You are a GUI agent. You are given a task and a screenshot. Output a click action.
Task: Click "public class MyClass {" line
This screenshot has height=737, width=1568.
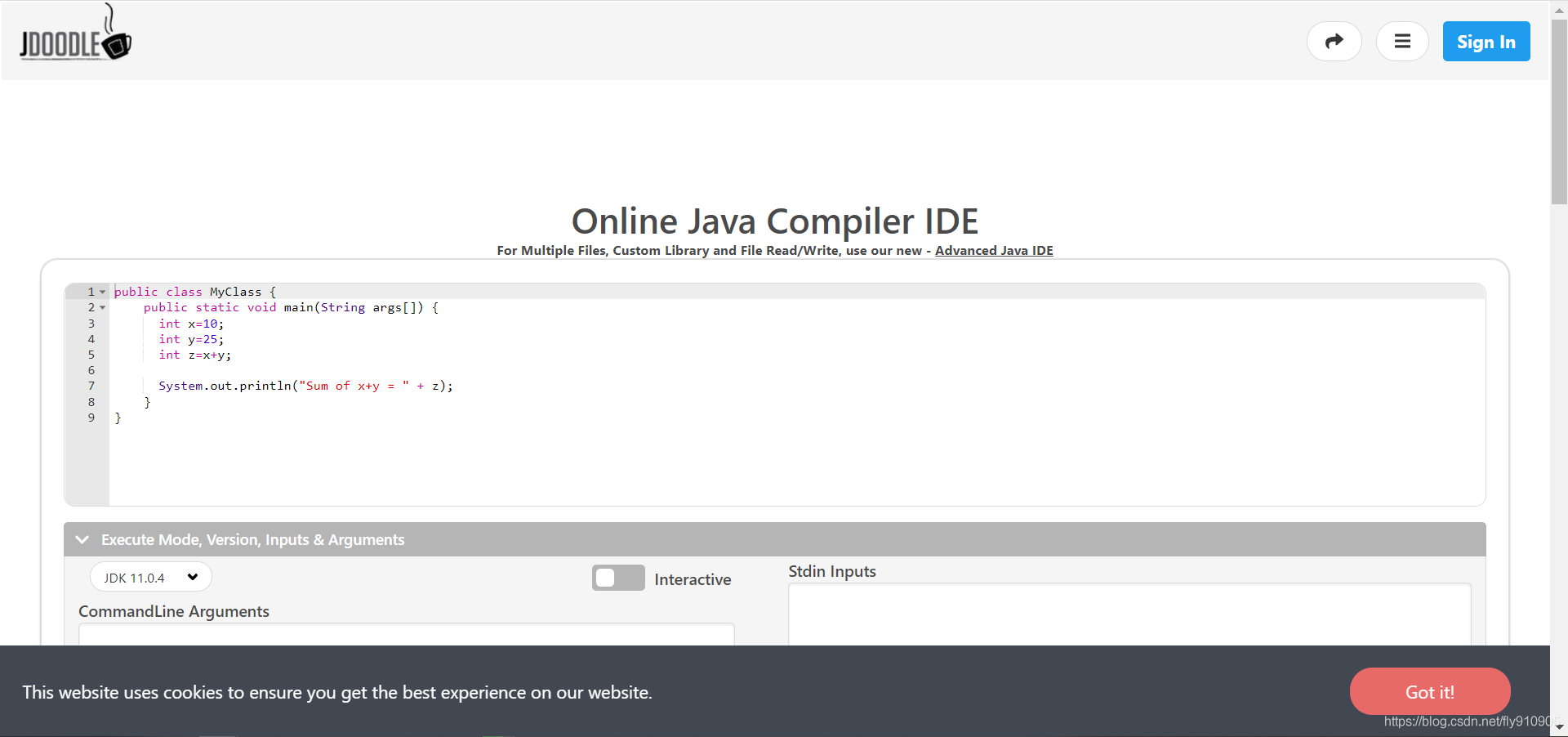point(195,292)
